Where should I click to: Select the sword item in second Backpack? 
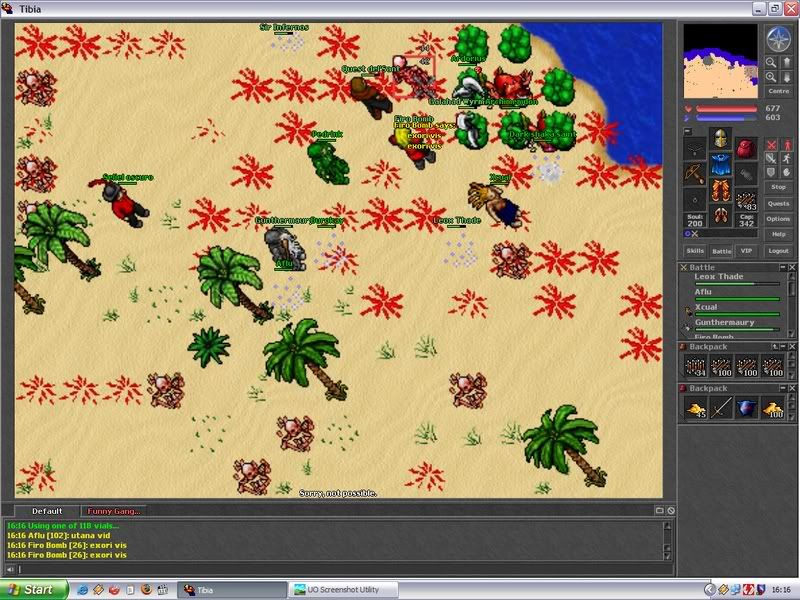721,408
